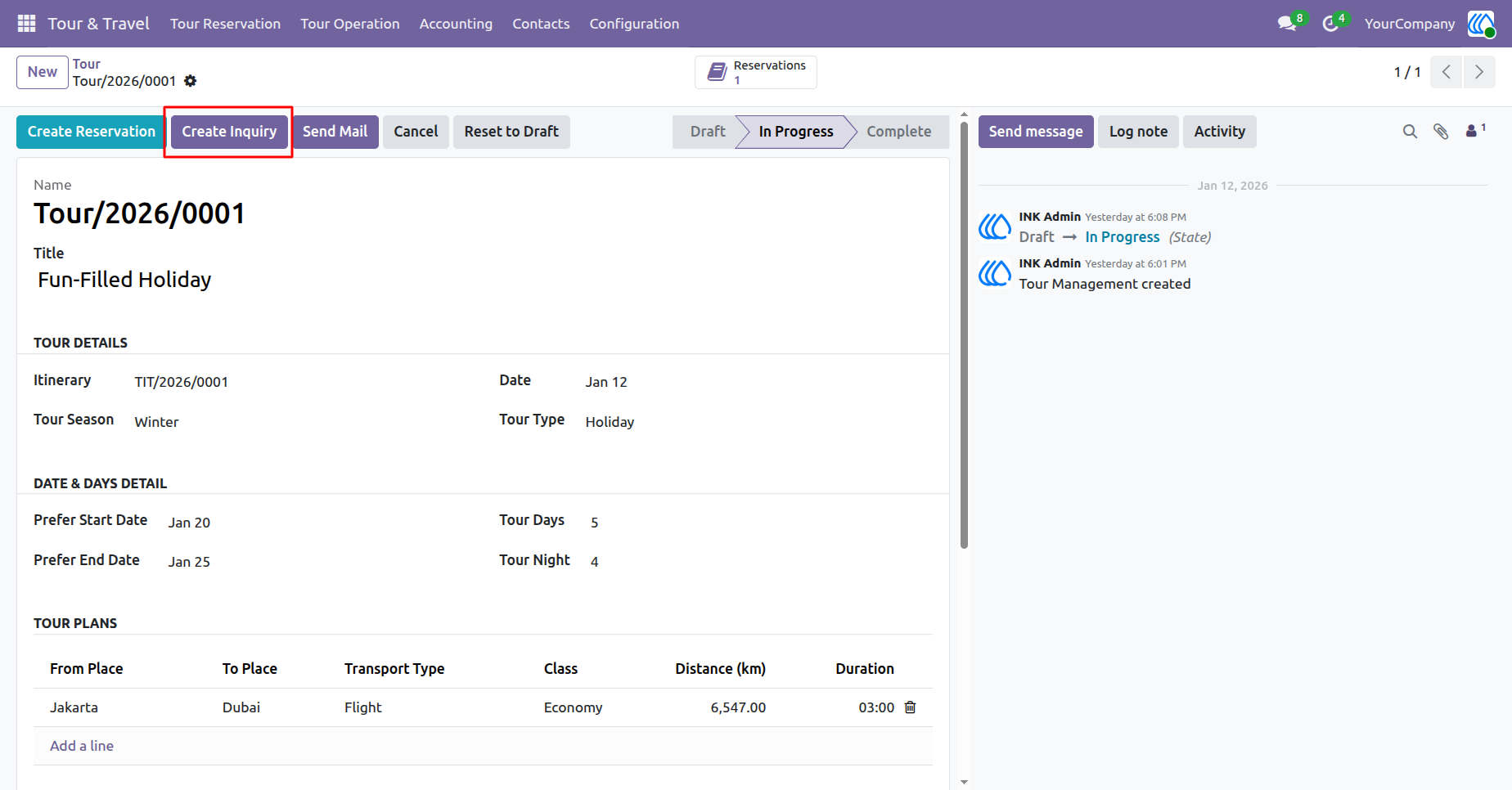Follow the Tour breadcrumb link
The height and width of the screenshot is (790, 1512).
(86, 64)
